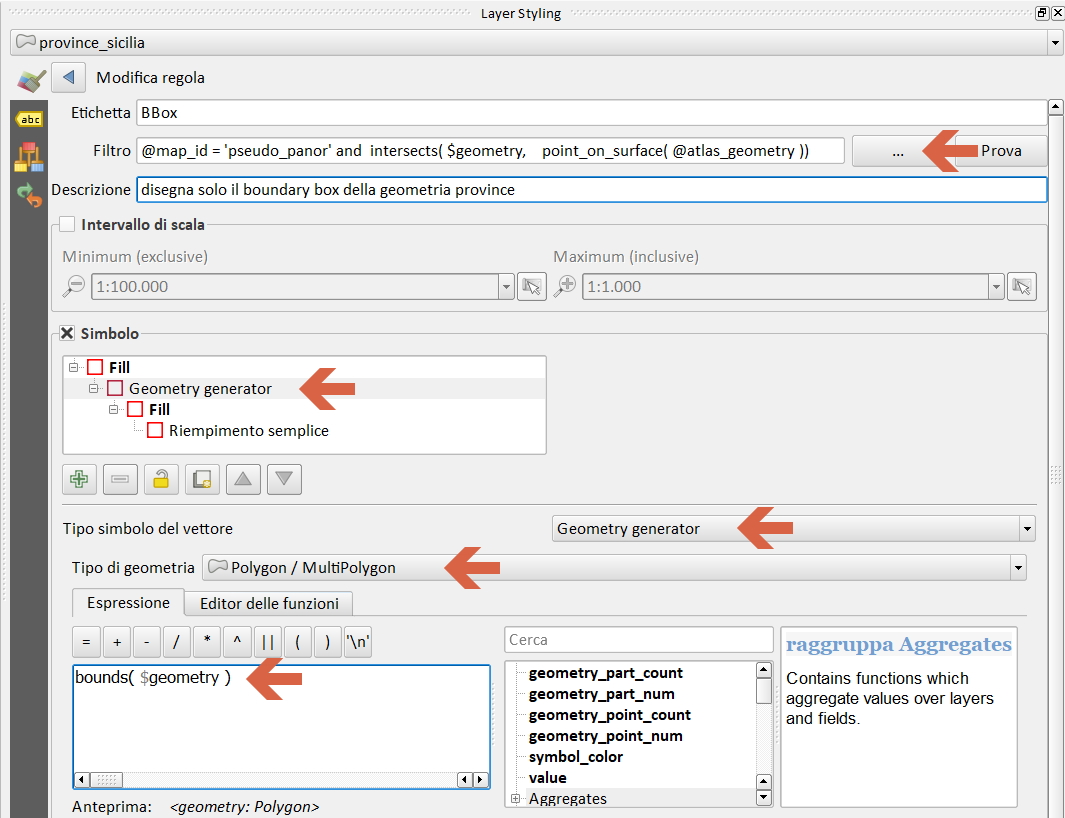Collapse the top-level Fill tree node

click(74, 367)
